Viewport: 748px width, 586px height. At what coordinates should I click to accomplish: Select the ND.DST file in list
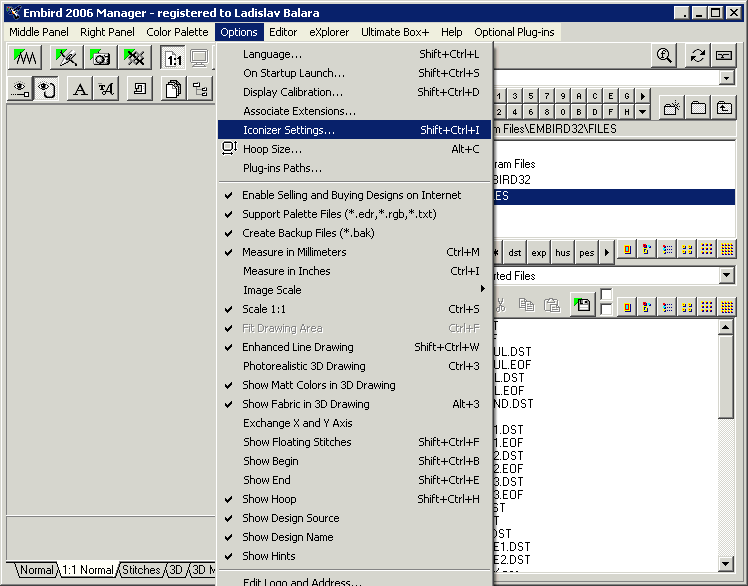click(x=513, y=404)
